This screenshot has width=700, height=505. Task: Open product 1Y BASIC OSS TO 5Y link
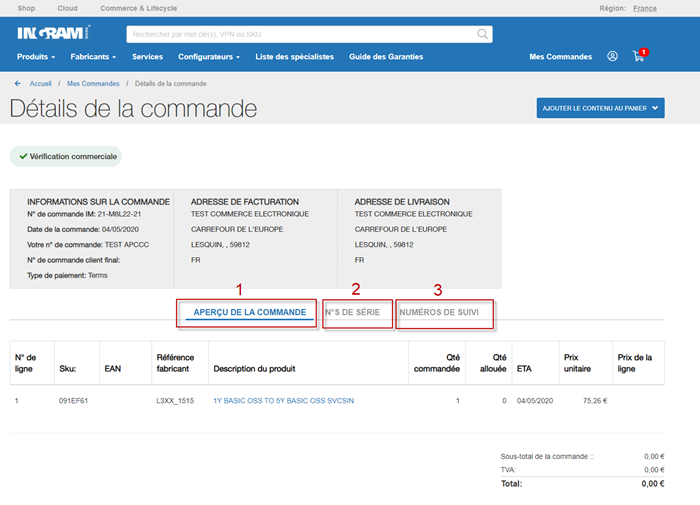[x=283, y=401]
